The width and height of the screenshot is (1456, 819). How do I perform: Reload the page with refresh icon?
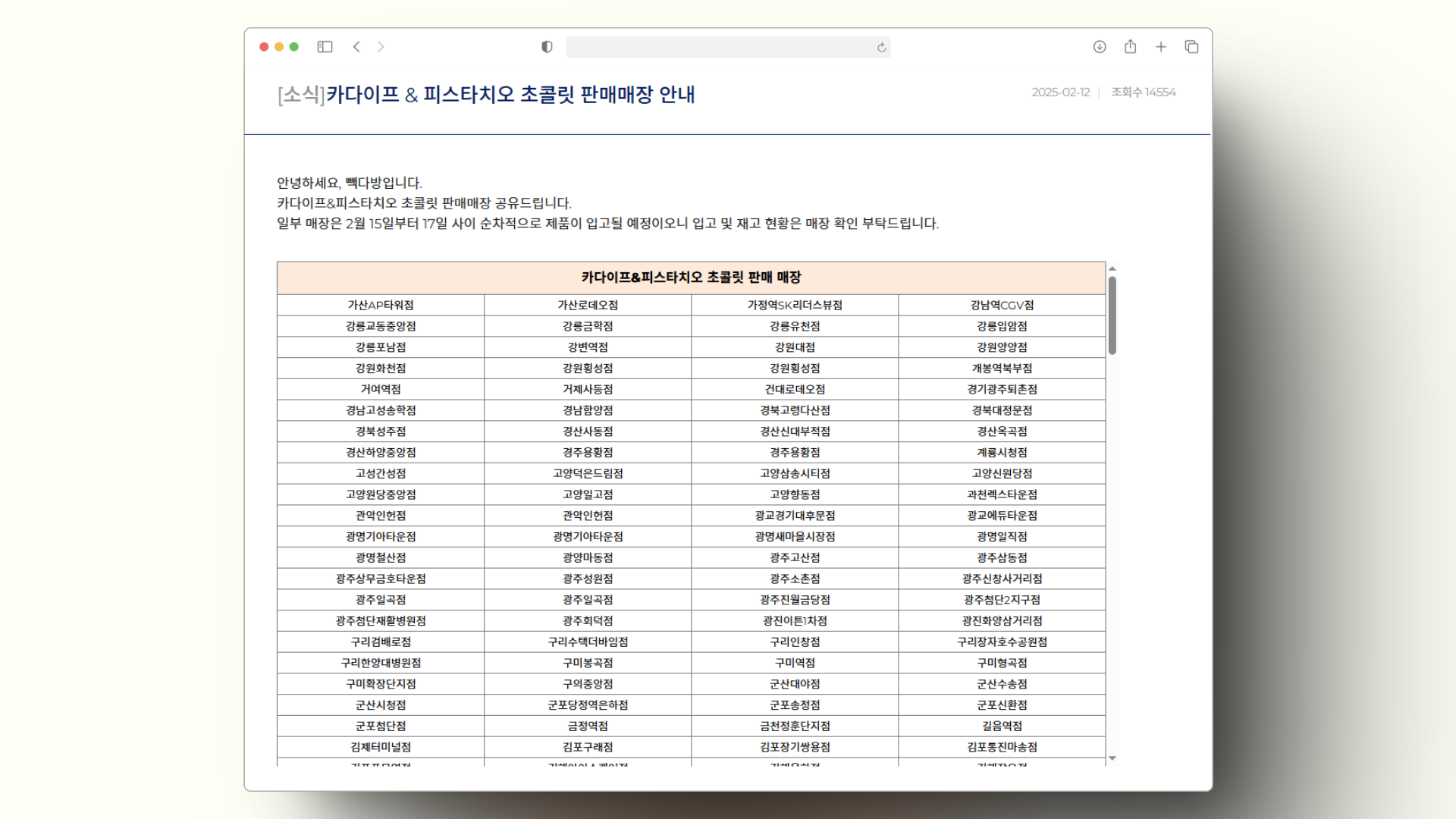(x=881, y=48)
